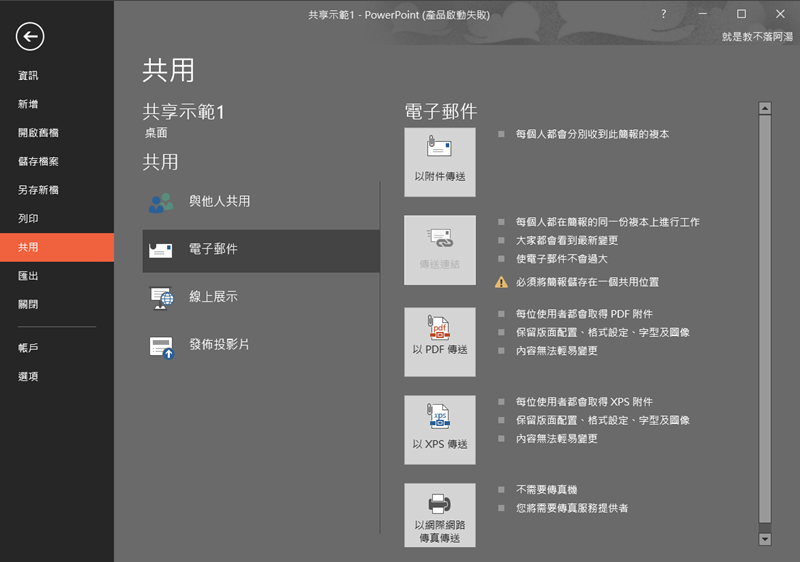Open the 新增 menu item
This screenshot has height=562, width=800.
pyautogui.click(x=29, y=104)
